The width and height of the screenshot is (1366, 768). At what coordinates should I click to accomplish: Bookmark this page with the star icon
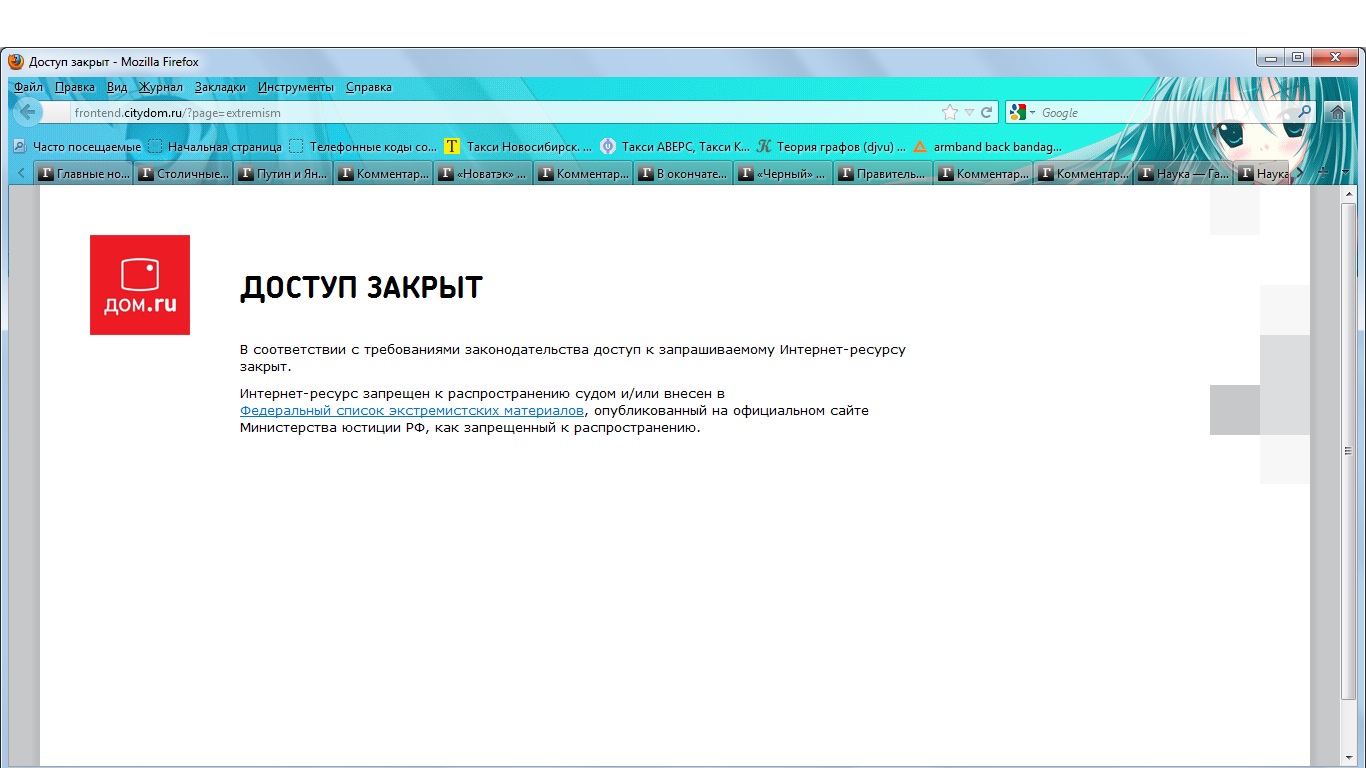950,113
